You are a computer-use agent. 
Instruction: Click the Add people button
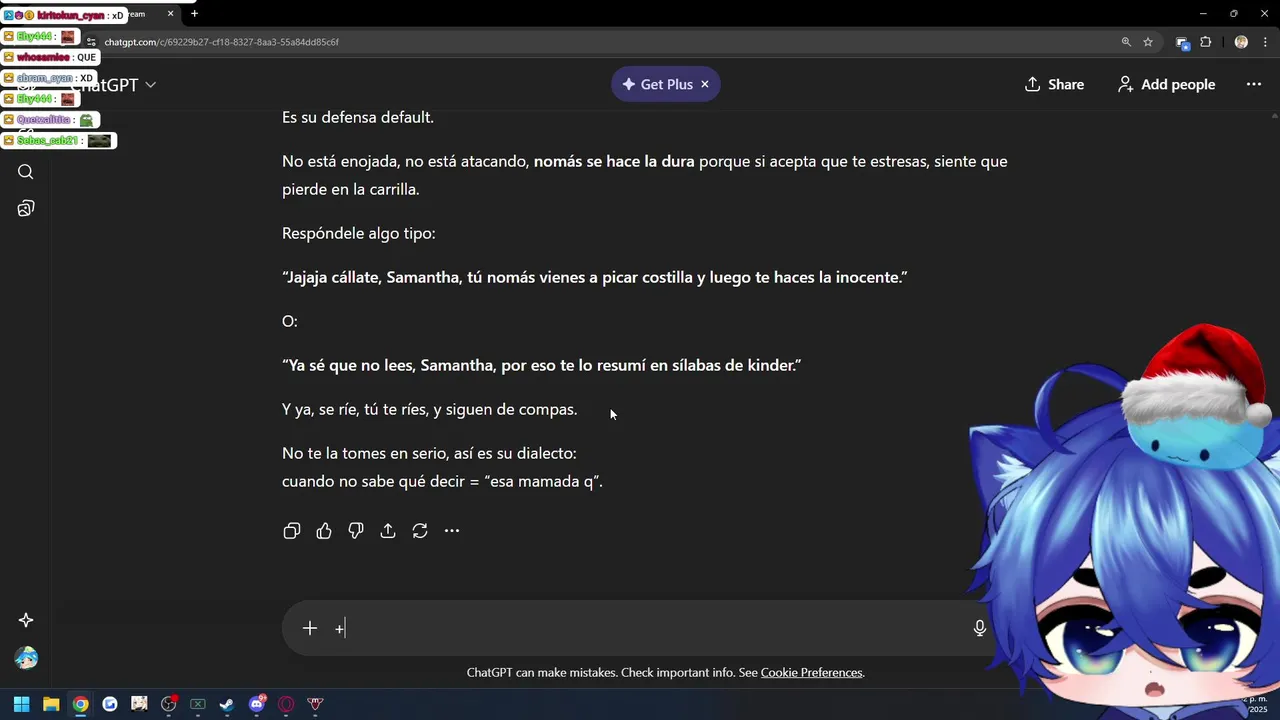pos(1166,84)
